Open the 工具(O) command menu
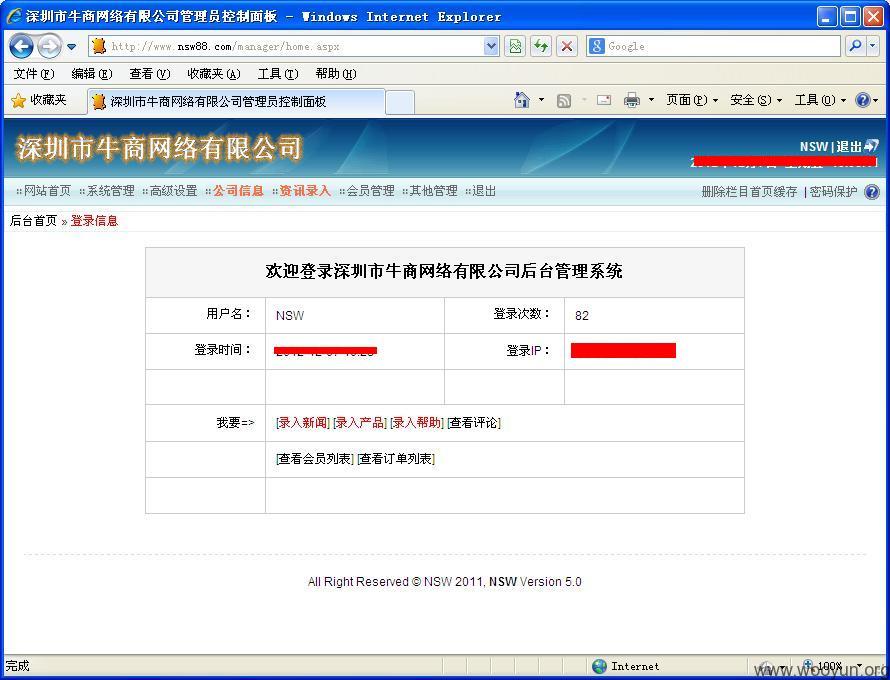The width and height of the screenshot is (890, 680). (820, 100)
